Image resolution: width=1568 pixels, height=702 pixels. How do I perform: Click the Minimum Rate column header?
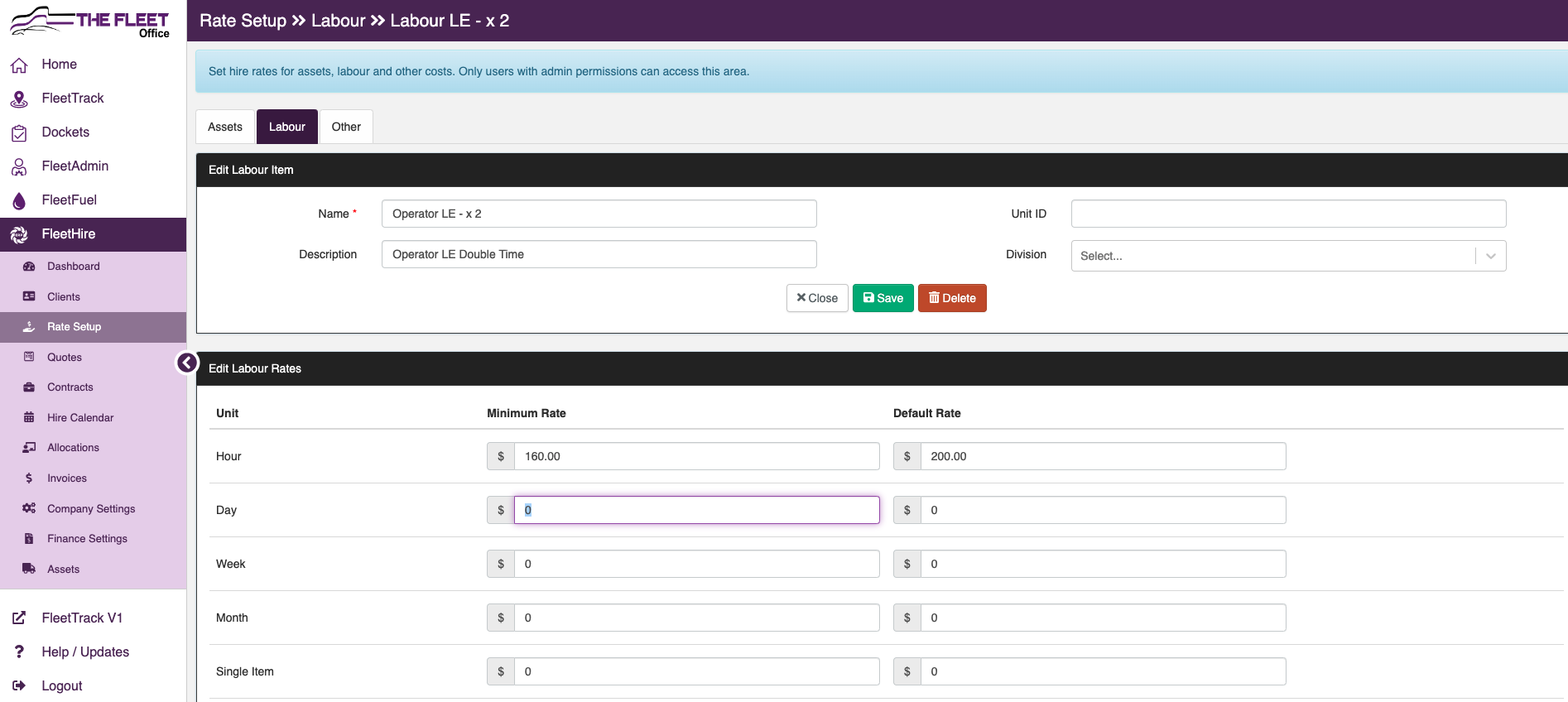[527, 413]
